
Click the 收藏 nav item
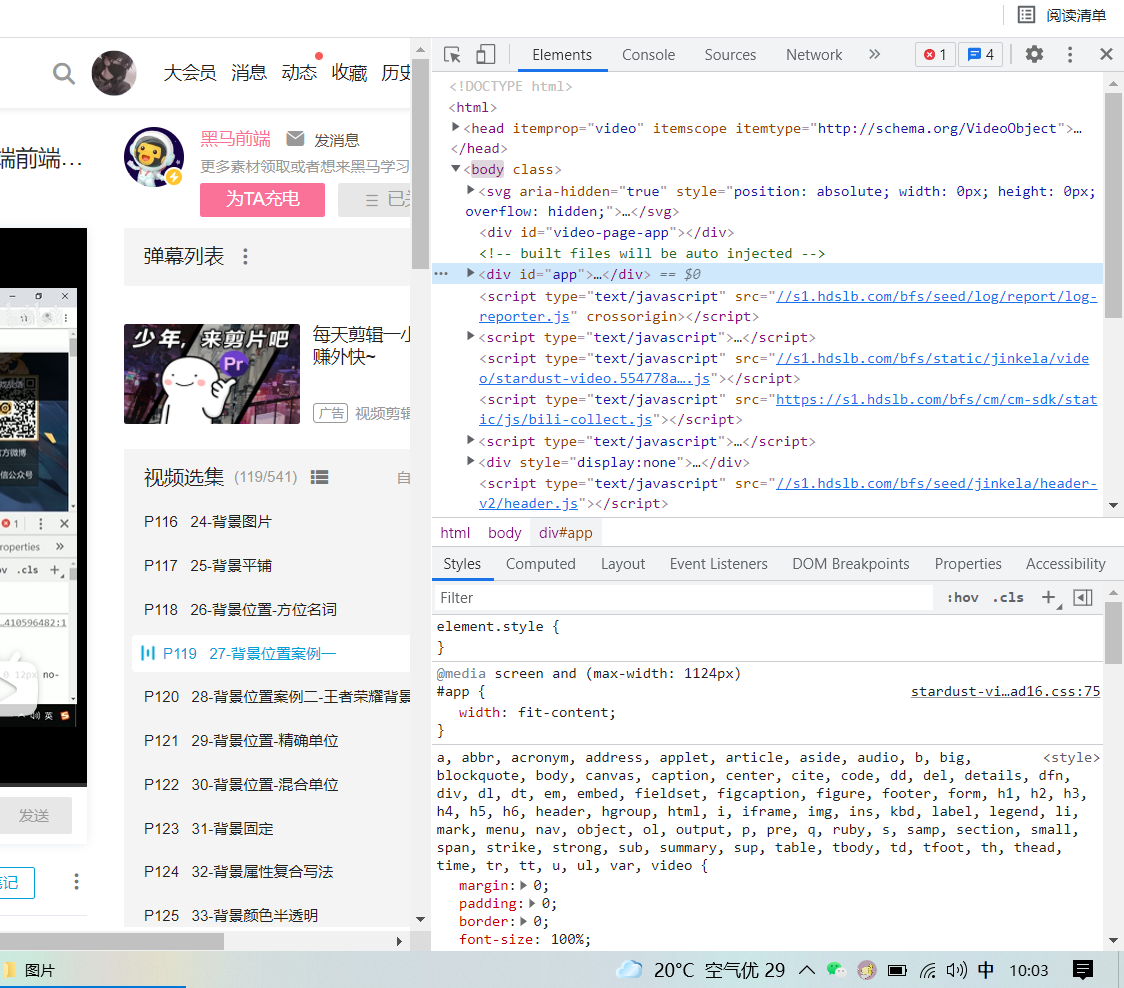click(349, 73)
